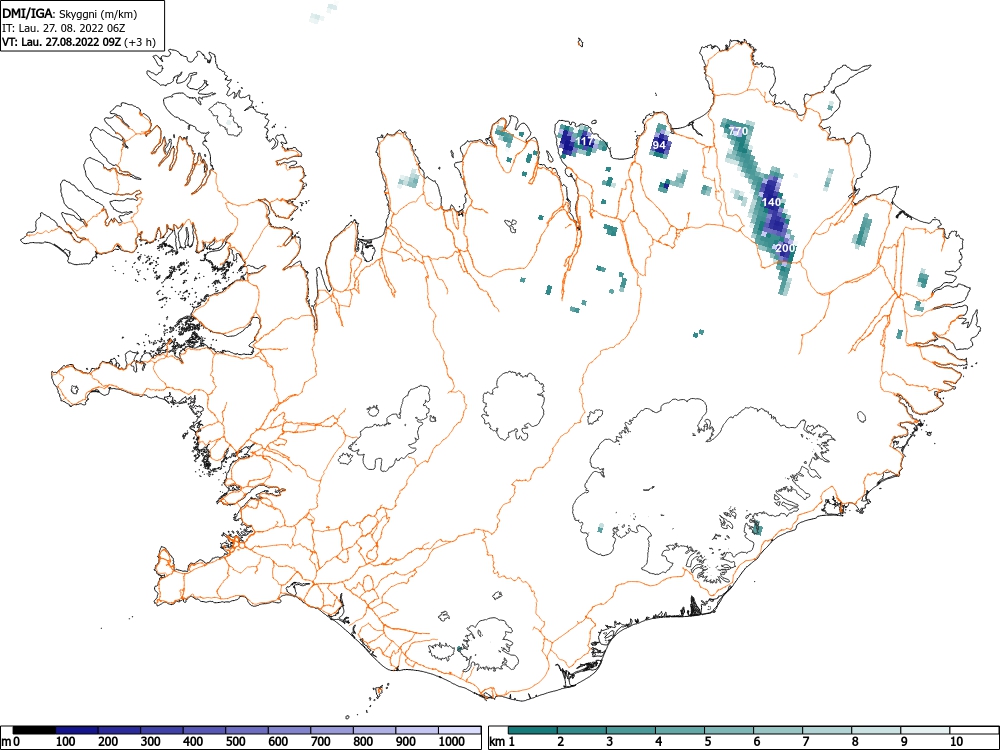Select the 400–500 m legend swatch
This screenshot has height=750, width=1000.
(x=205, y=730)
